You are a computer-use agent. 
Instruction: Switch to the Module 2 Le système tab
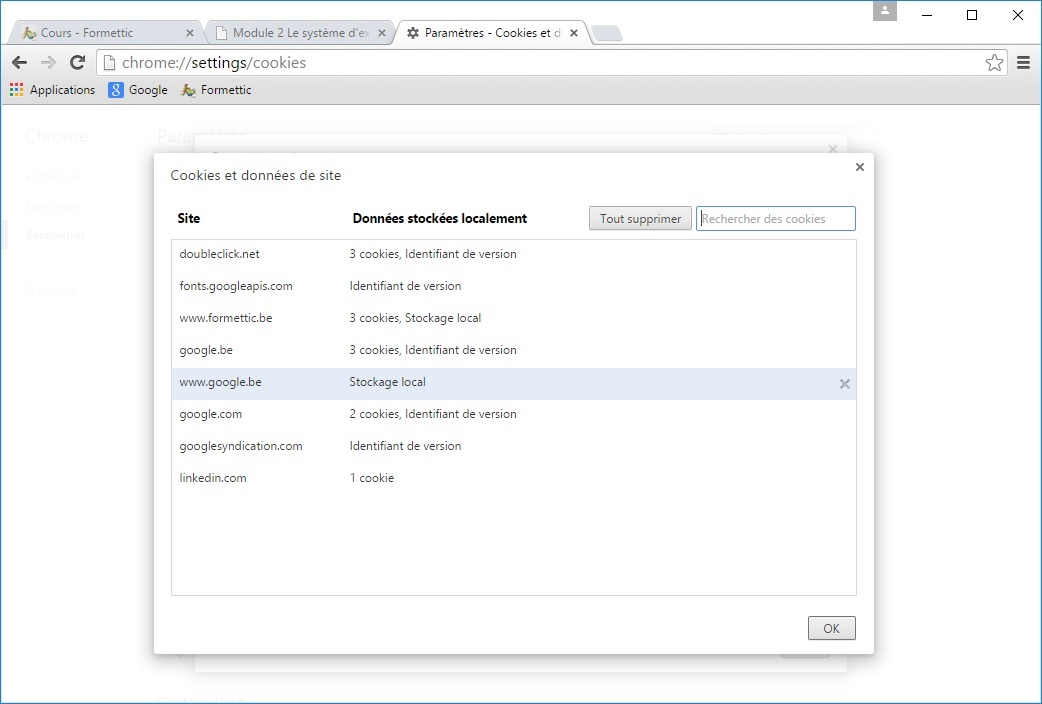click(x=299, y=33)
